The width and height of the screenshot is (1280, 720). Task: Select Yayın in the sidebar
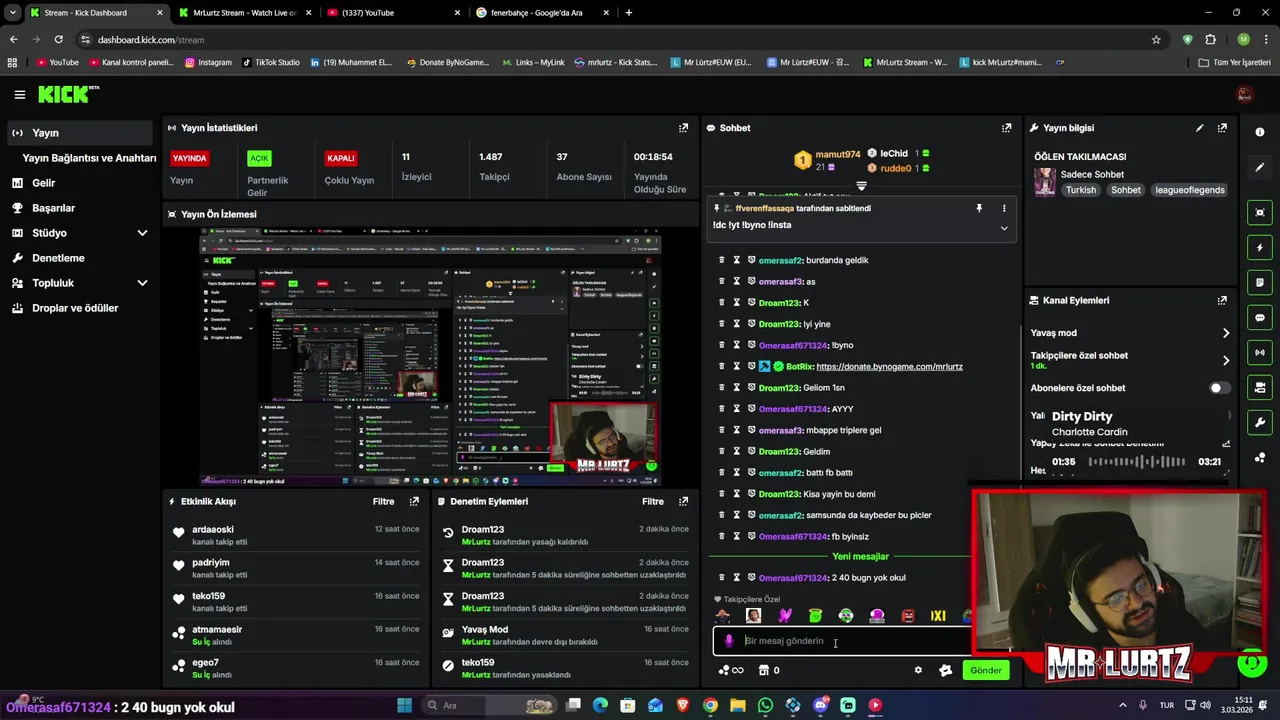80,133
